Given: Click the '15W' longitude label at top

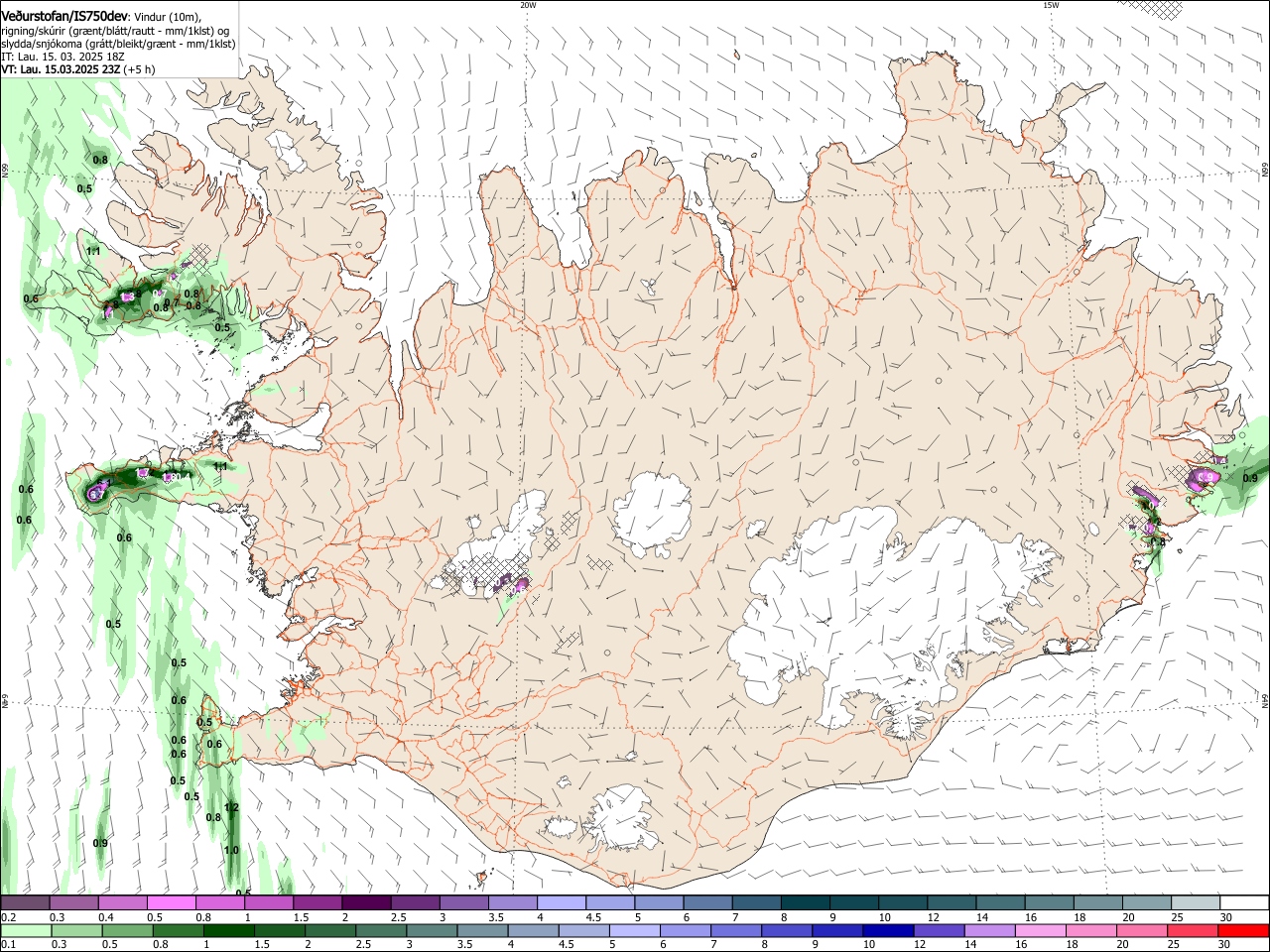Looking at the screenshot, I should (1051, 5).
